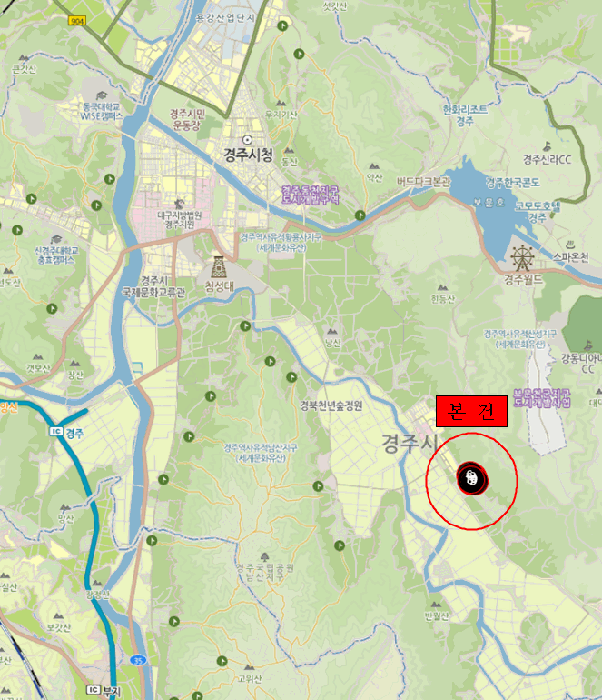The image size is (602, 700).
Task: Click the 경주신라CC golf icon
Action: pyautogui.click(x=547, y=146)
